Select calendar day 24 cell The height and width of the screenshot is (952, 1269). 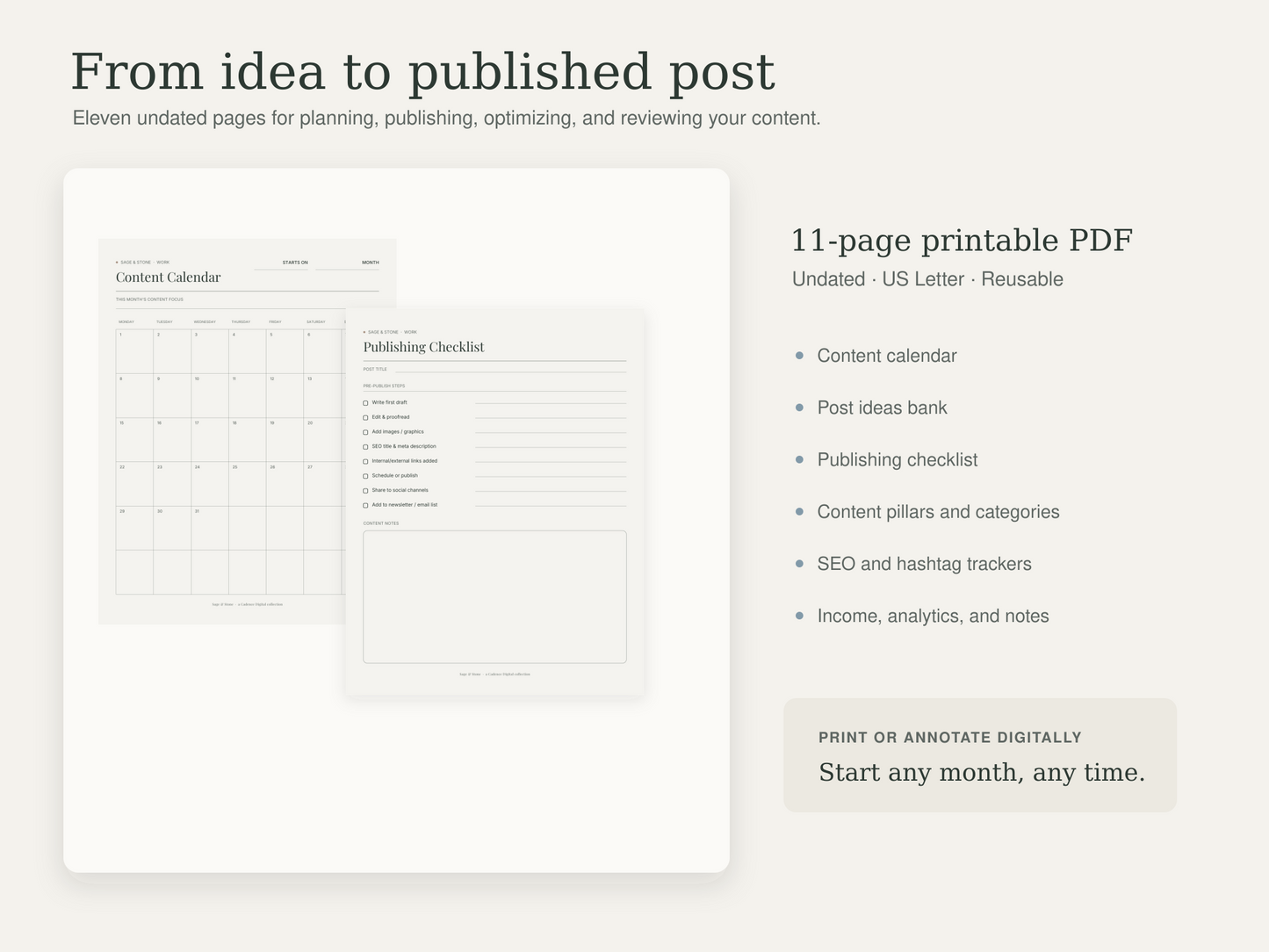point(210,484)
